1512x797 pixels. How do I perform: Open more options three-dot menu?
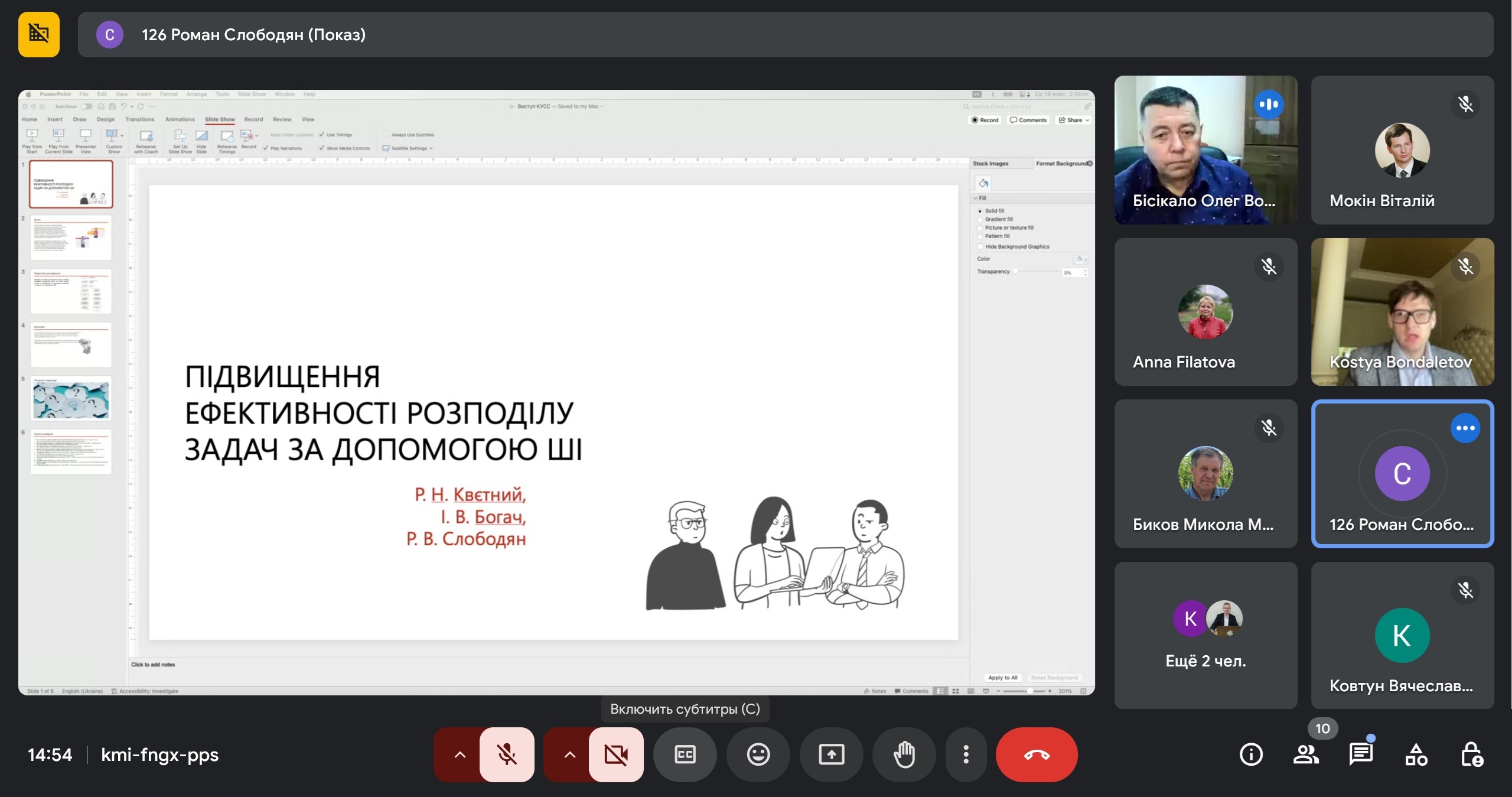pyautogui.click(x=966, y=754)
